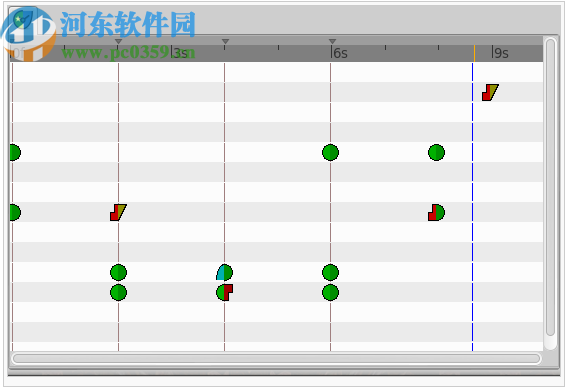Image resolution: width=574 pixels, height=387 pixels.
Task: Click the horizontal scrollbar below the timeline
Action: [276, 358]
